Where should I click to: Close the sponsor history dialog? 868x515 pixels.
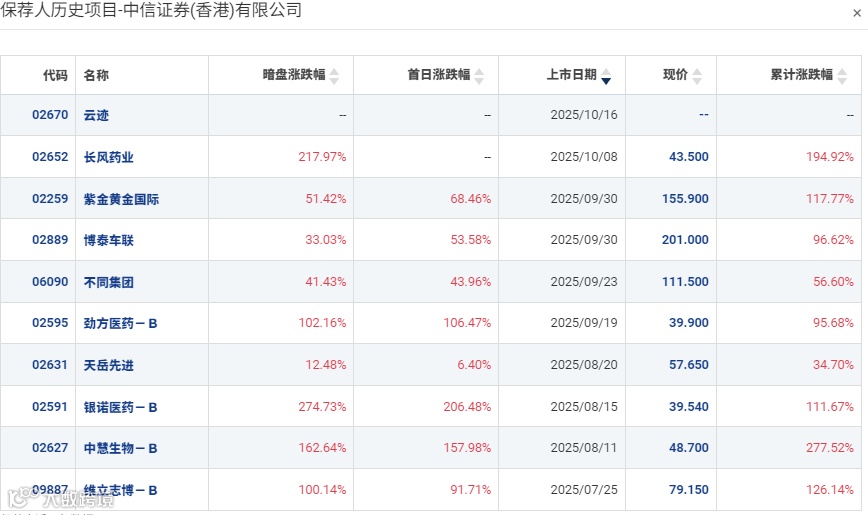pos(857,13)
